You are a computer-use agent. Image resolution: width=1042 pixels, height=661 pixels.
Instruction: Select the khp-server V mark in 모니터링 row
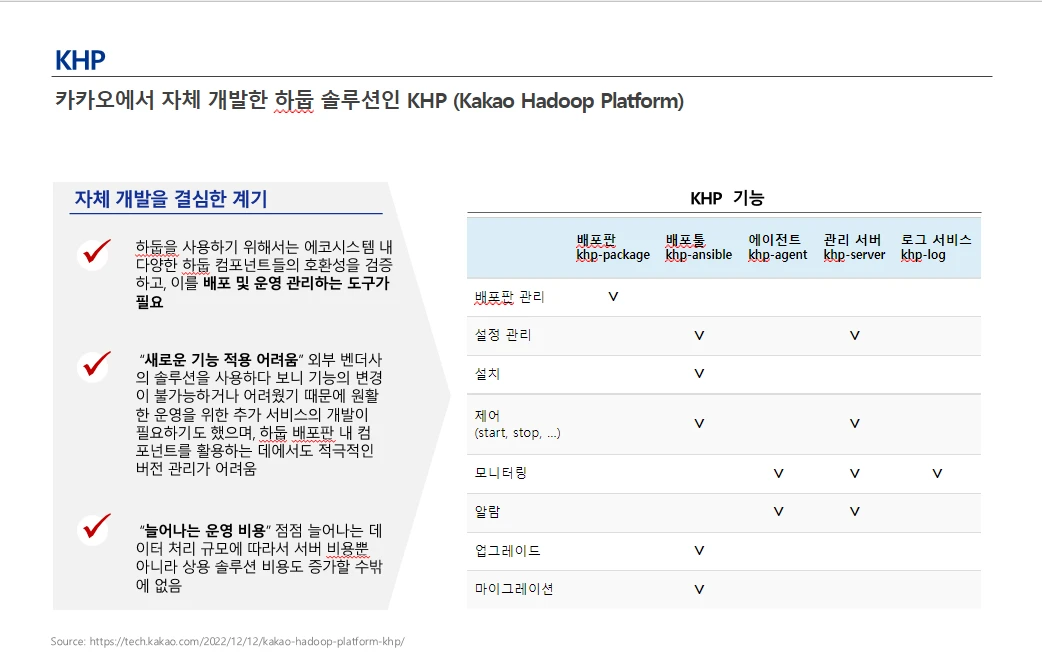855,474
